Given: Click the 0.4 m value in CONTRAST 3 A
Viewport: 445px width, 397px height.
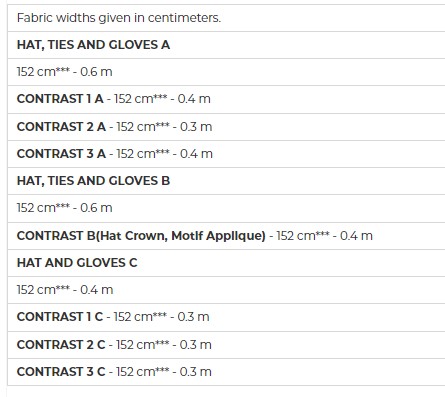Looking at the screenshot, I should 196,154.
